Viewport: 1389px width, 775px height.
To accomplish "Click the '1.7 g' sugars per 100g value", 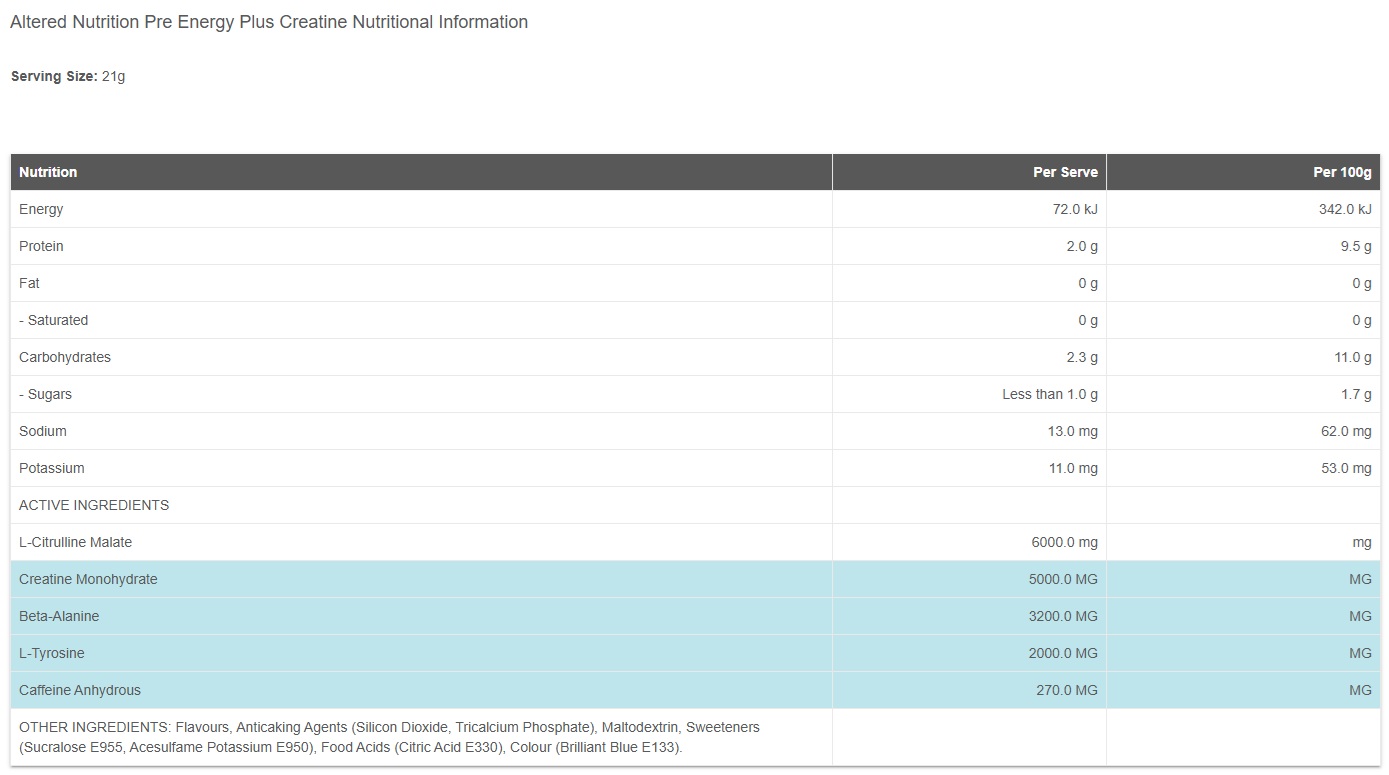I will tap(1356, 394).
